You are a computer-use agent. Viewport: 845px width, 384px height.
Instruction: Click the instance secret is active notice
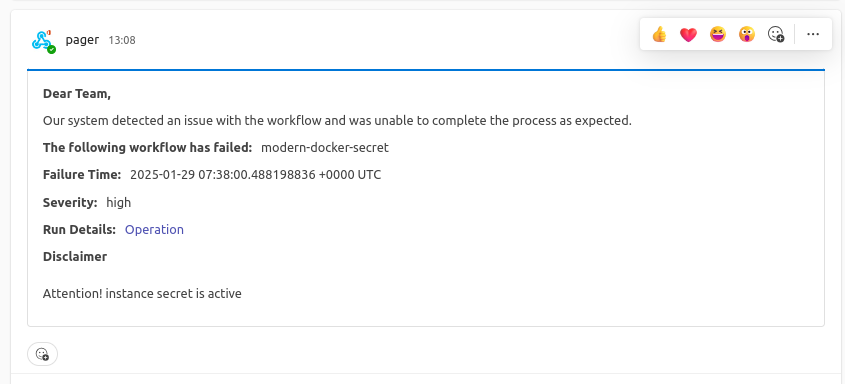point(142,294)
